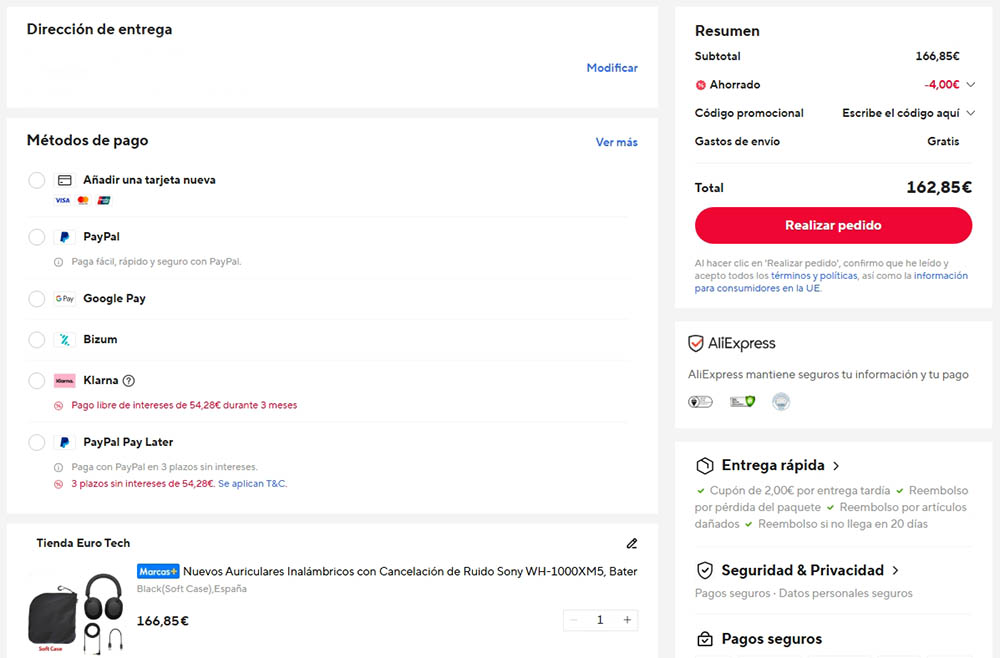Click the Google Pay logo icon
1000x658 pixels.
click(x=64, y=298)
